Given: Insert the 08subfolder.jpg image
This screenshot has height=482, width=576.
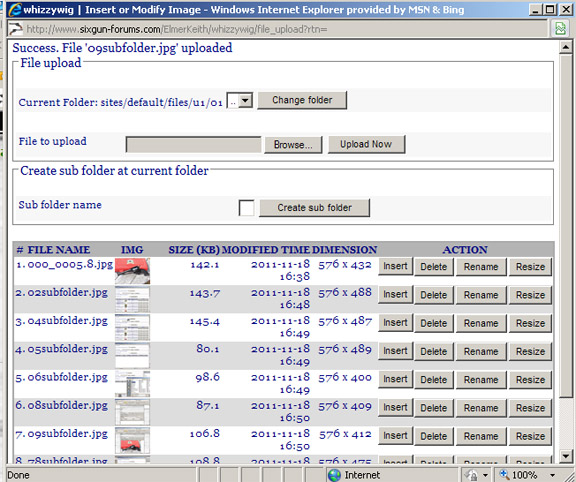Looking at the screenshot, I should [x=395, y=408].
